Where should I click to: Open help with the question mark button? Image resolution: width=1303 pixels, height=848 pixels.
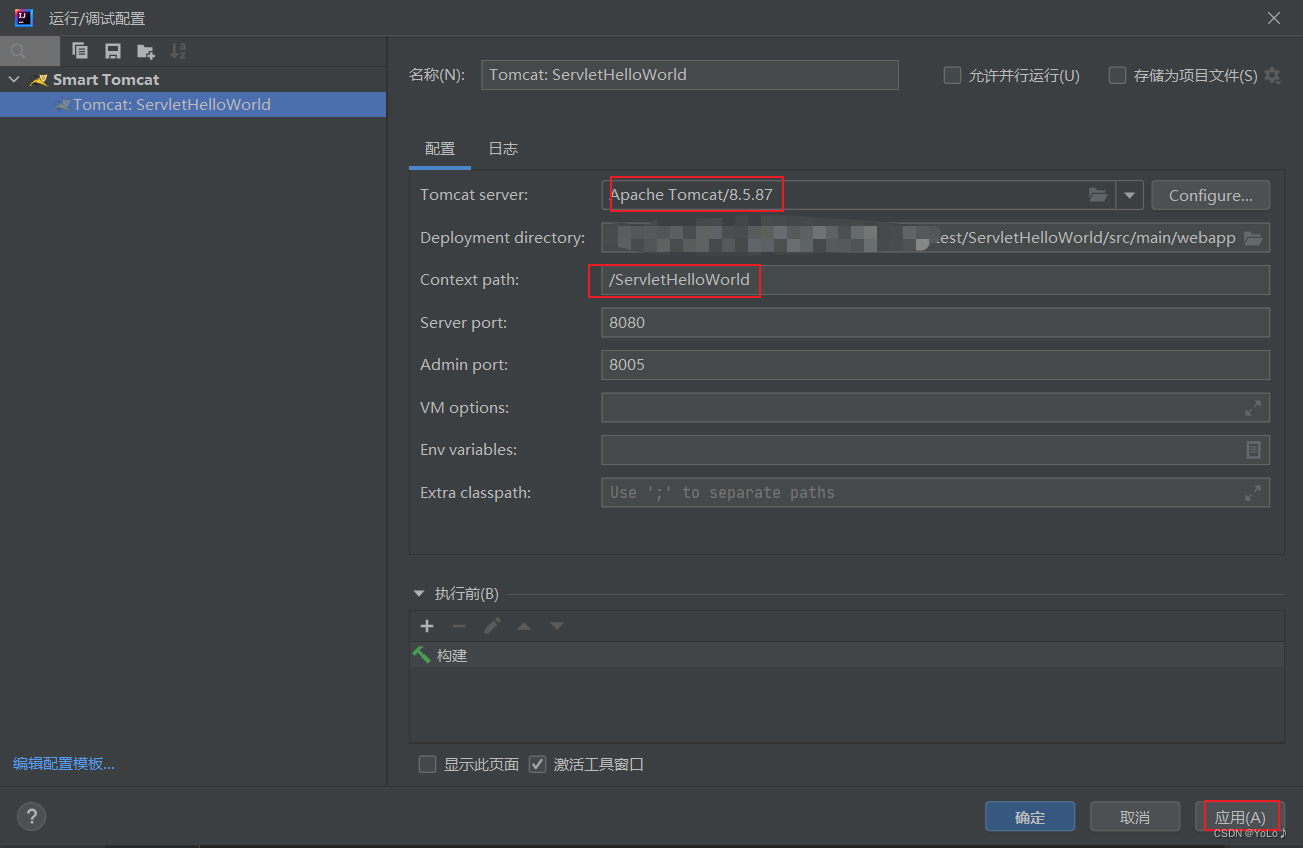[x=31, y=816]
